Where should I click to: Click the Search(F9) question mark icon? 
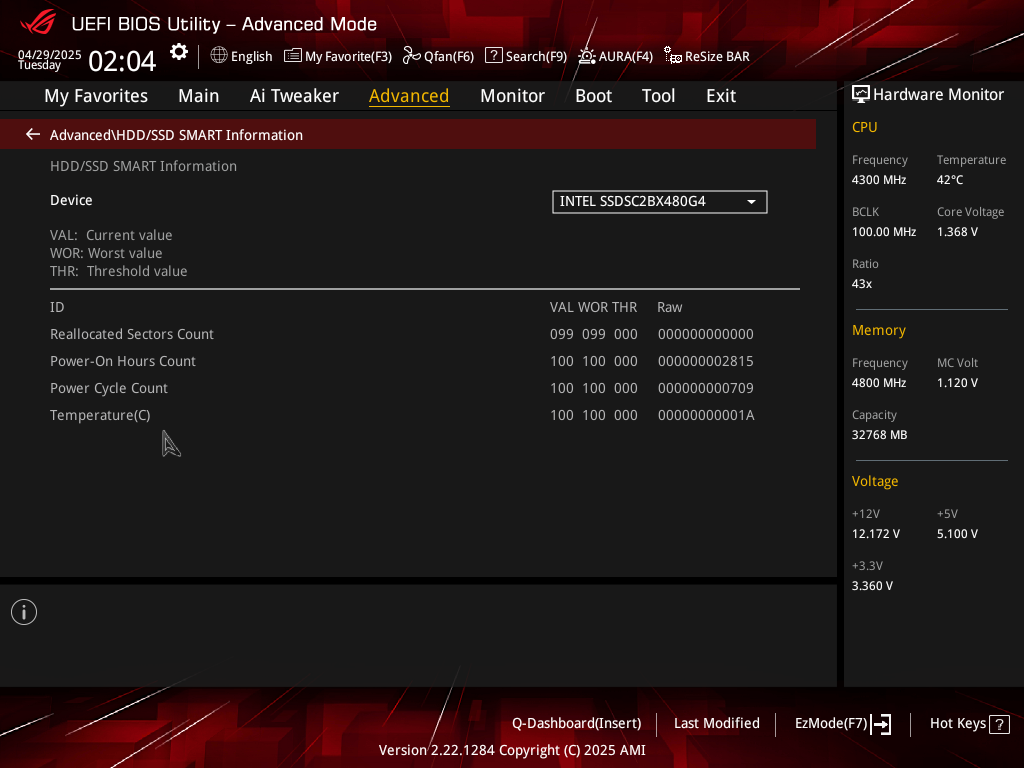point(494,56)
